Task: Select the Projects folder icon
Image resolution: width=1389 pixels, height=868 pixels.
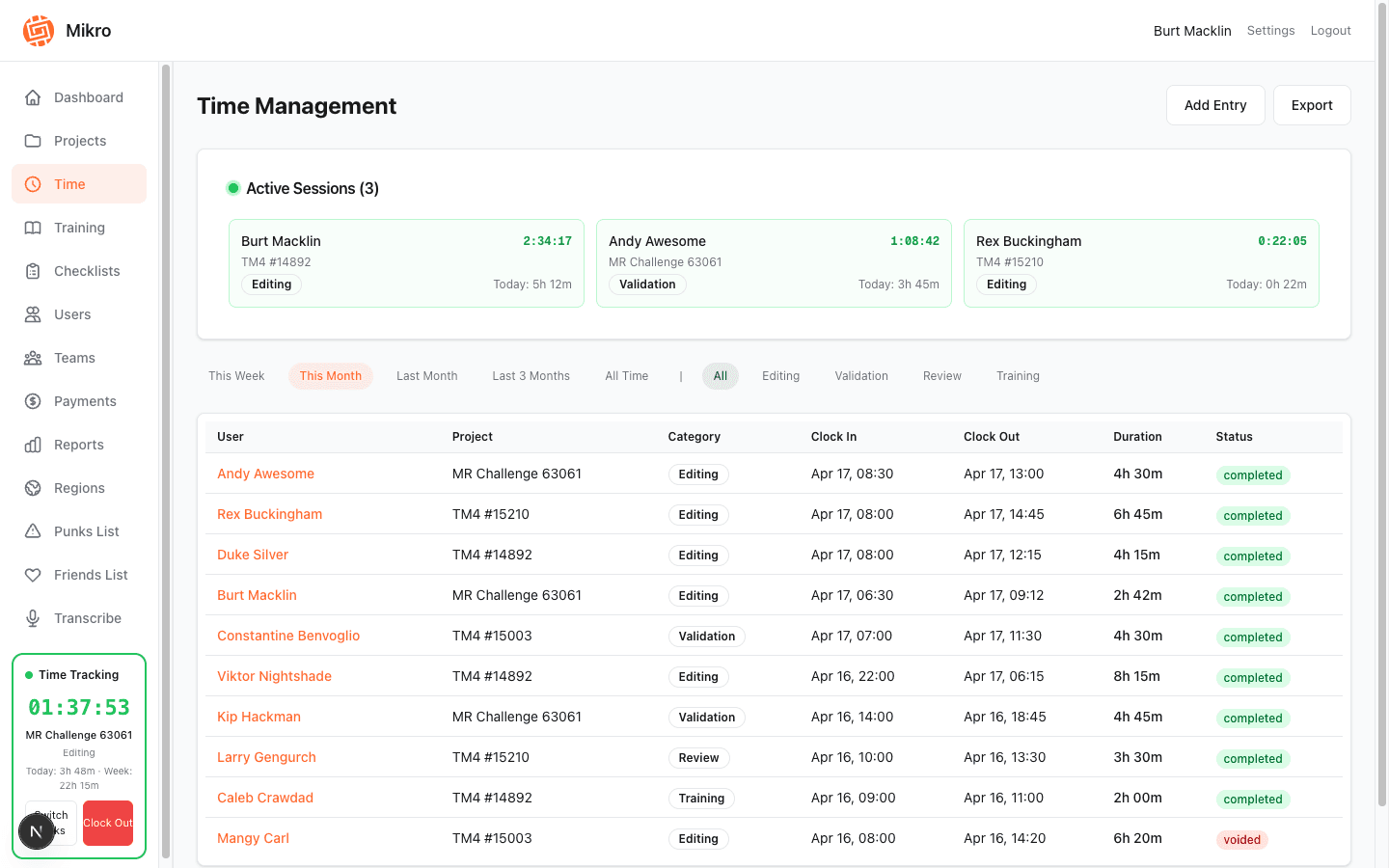Action: [33, 140]
